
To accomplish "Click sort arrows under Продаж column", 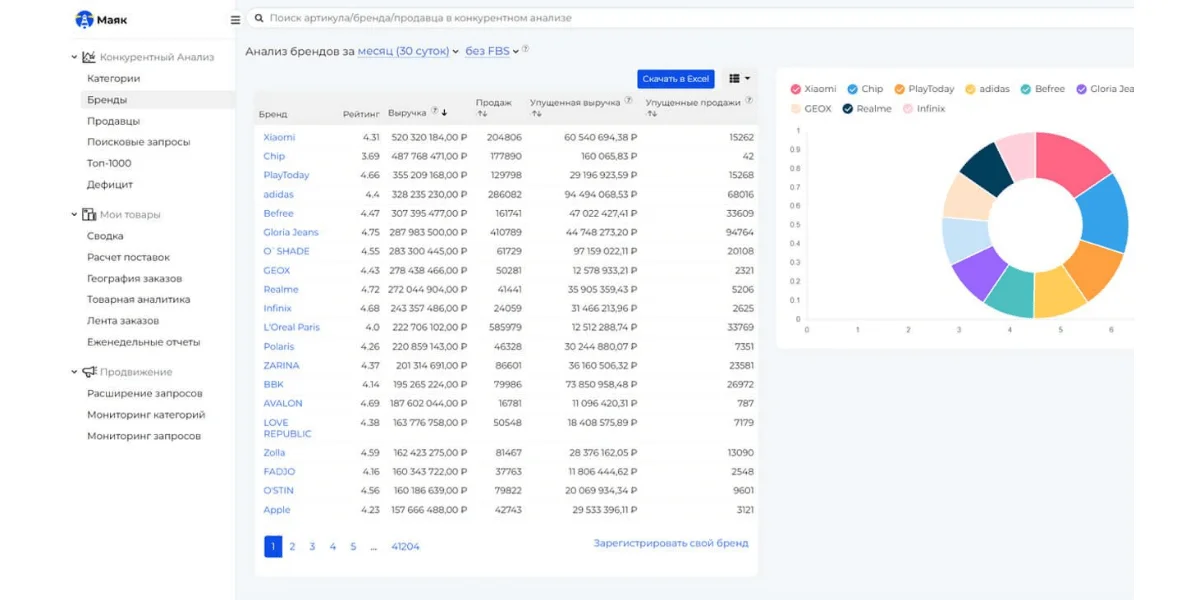I will [x=482, y=114].
